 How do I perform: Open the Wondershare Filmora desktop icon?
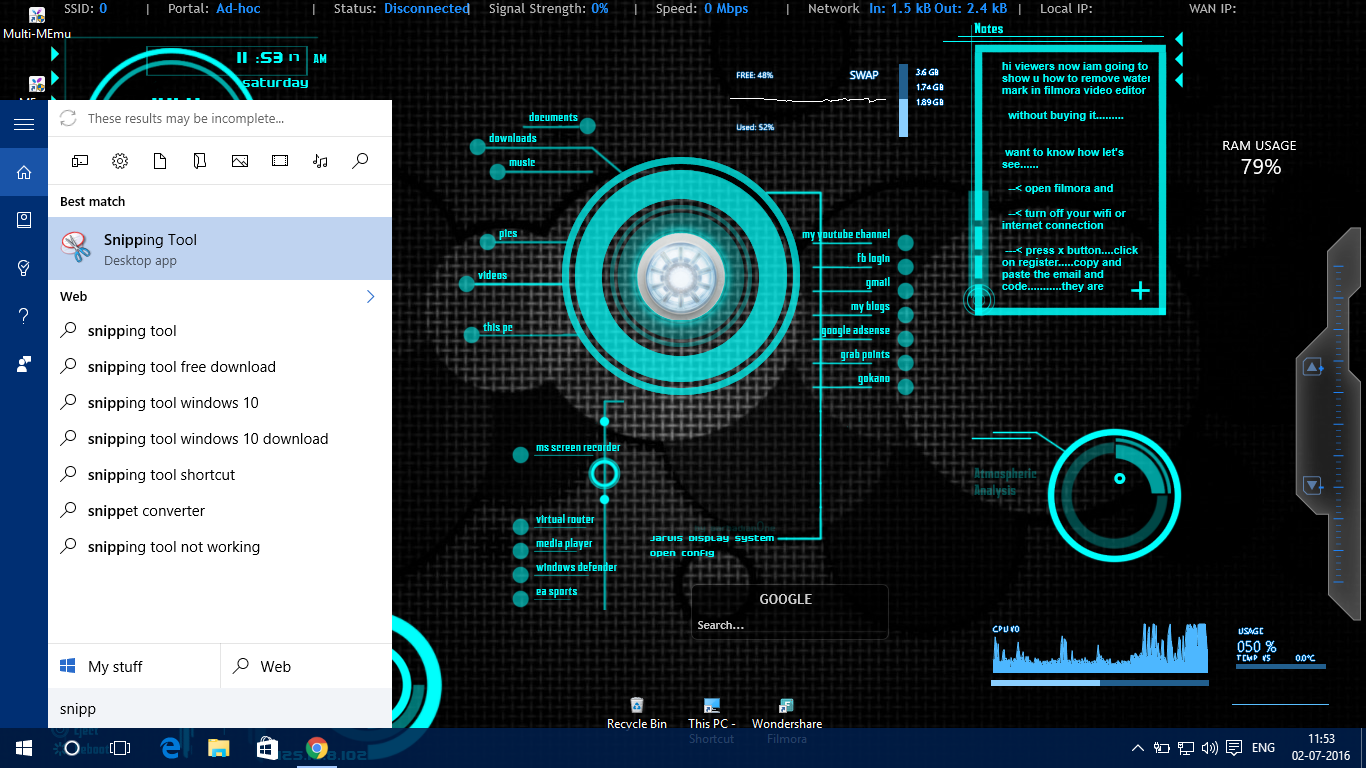point(787,722)
